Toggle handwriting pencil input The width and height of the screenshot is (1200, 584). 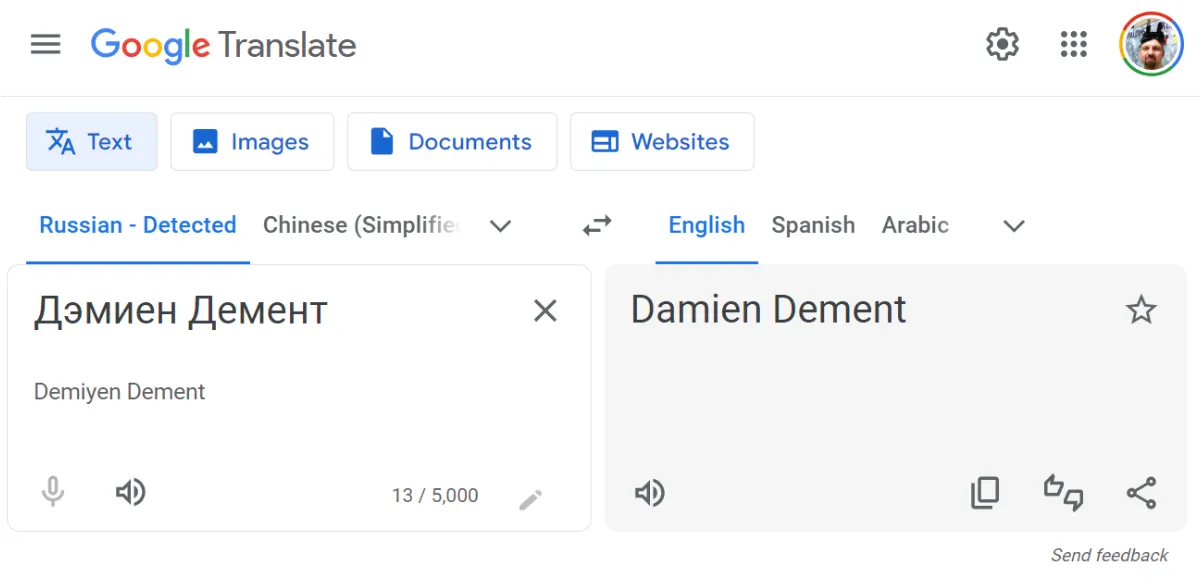pyautogui.click(x=531, y=499)
